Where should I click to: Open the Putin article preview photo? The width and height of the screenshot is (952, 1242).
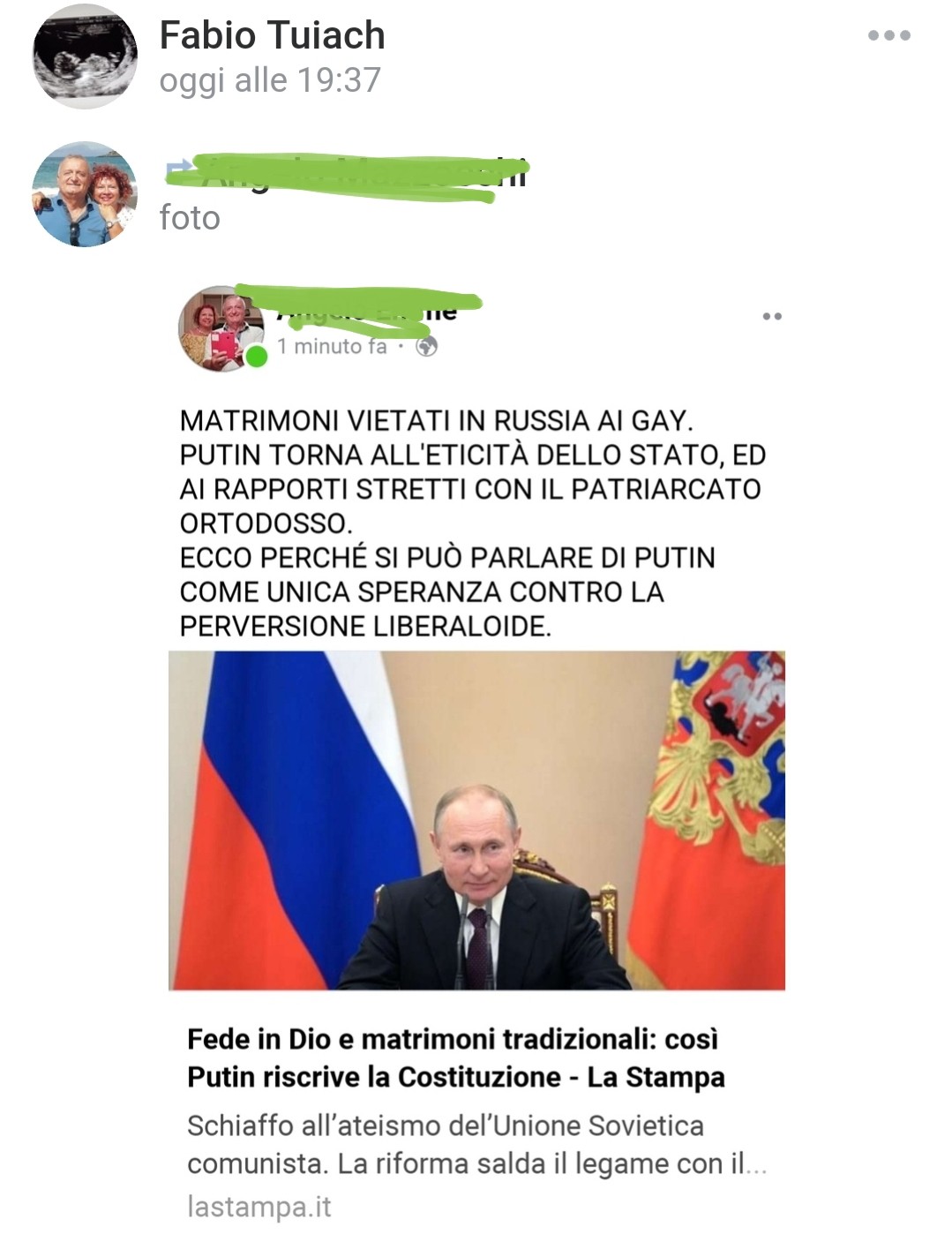pyautogui.click(x=476, y=820)
